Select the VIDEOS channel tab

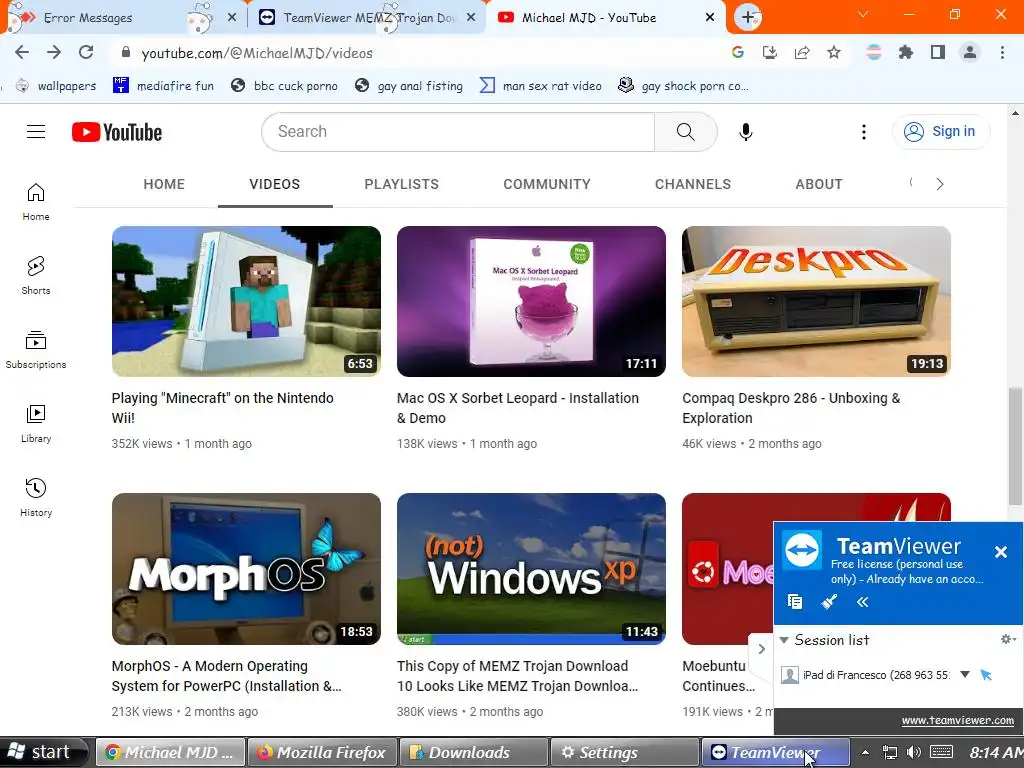[x=275, y=184]
